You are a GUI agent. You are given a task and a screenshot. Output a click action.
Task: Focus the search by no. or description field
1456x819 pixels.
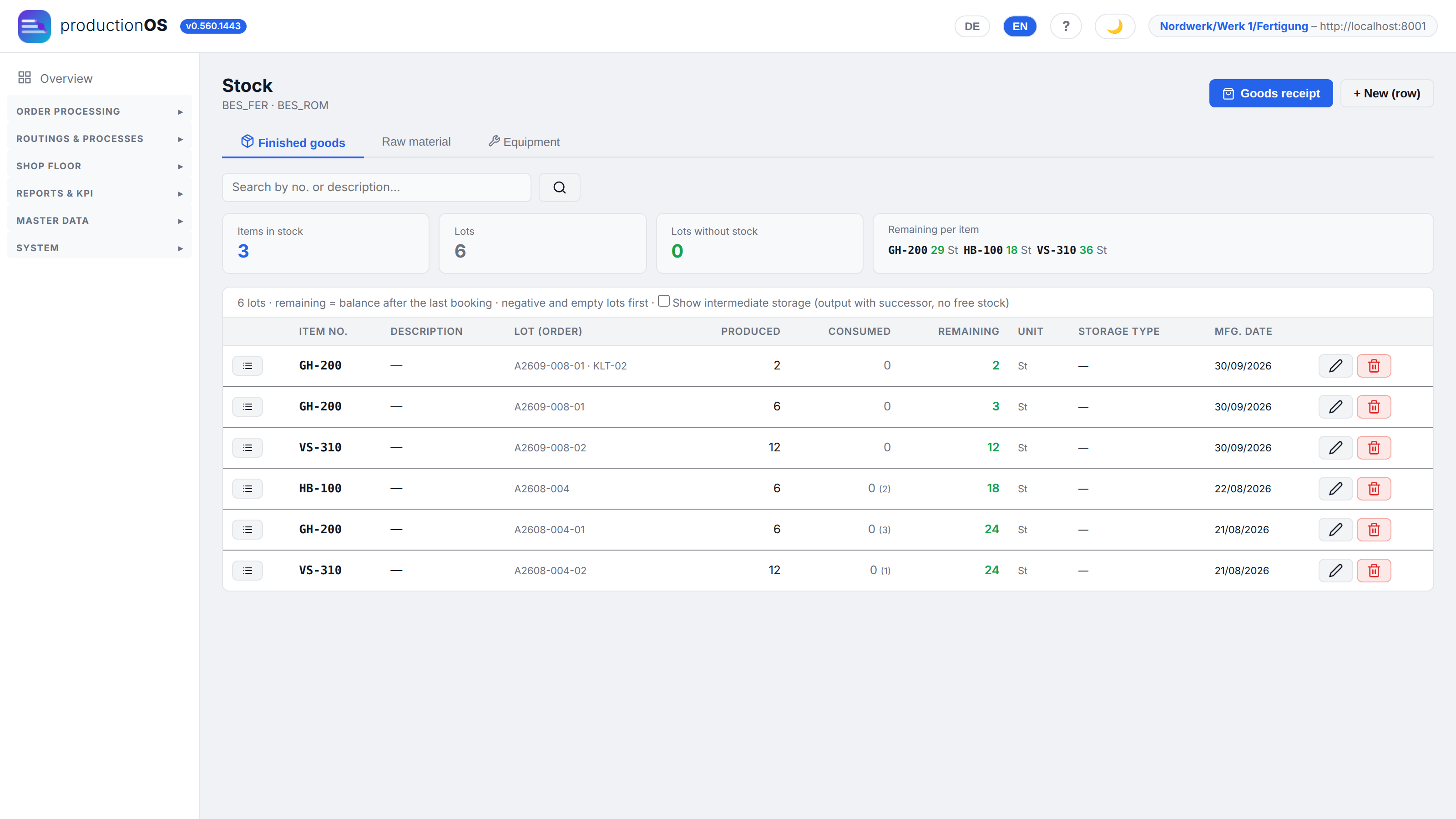click(376, 187)
